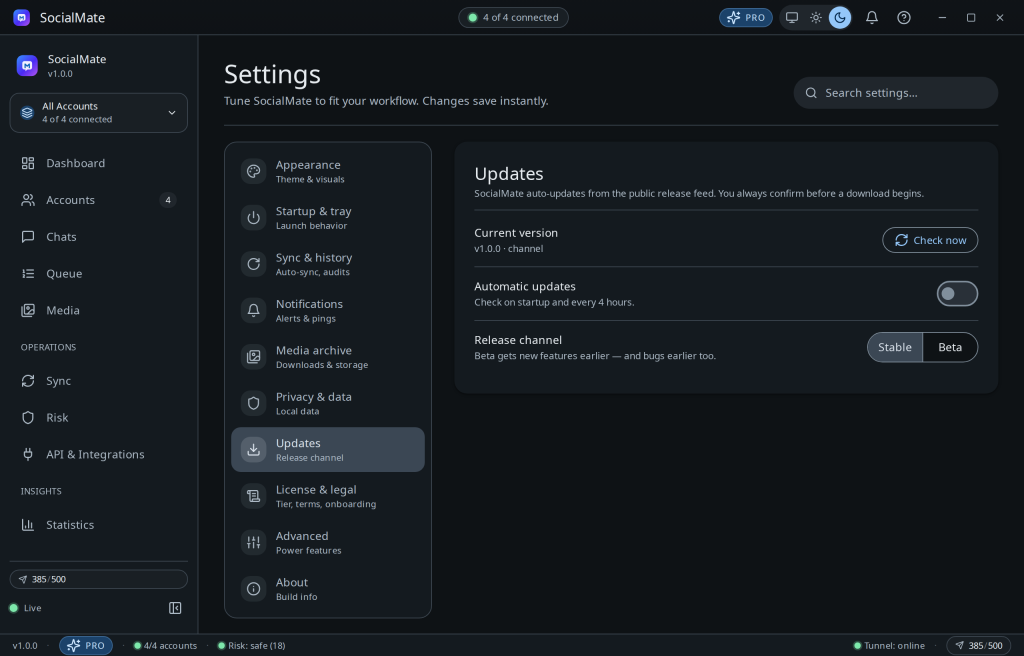
Task: Click v1.0.0 in status bar
Action: [25, 646]
